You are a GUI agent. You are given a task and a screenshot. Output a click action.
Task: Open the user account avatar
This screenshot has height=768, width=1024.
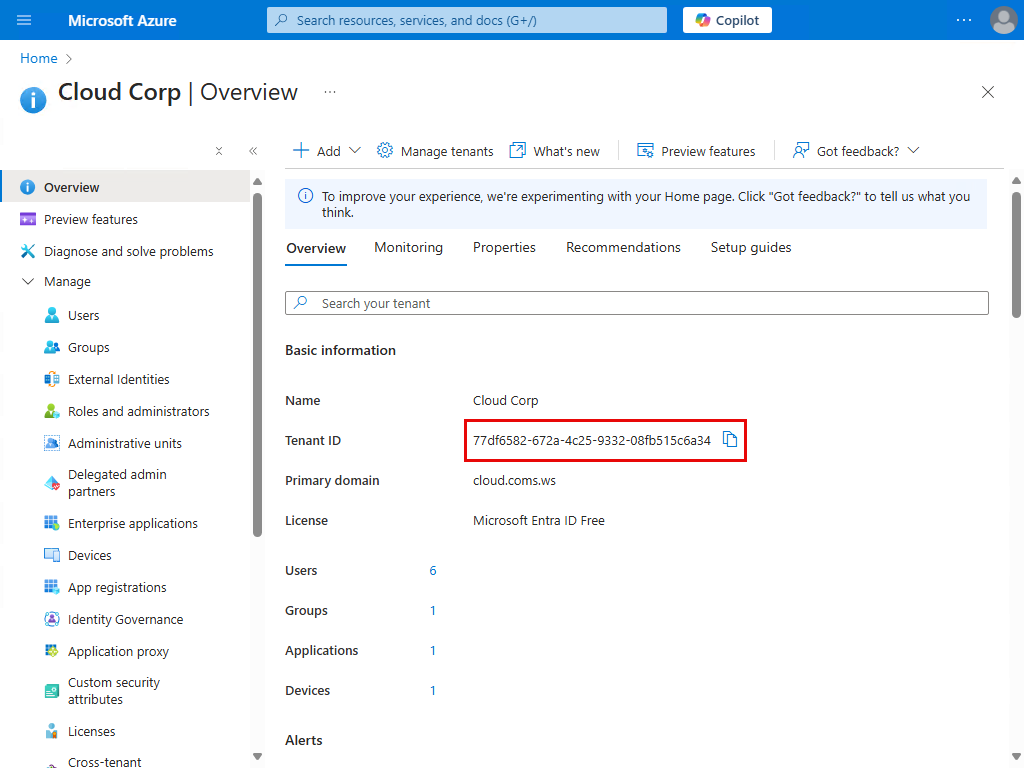pyautogui.click(x=1003, y=20)
